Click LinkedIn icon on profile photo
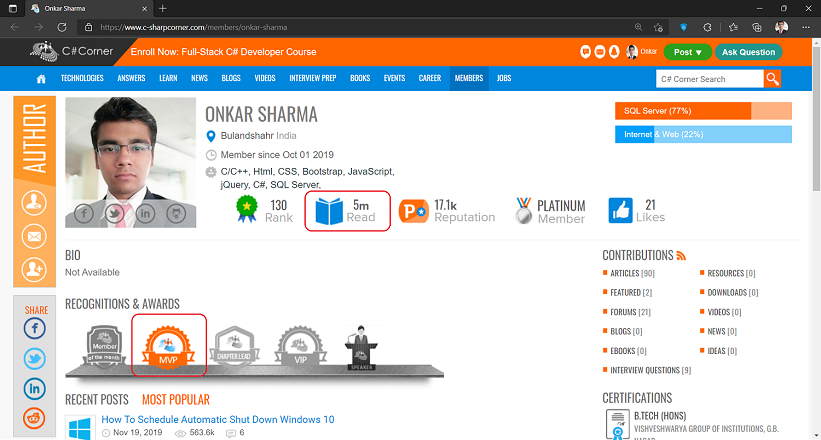821x440 pixels. (145, 213)
